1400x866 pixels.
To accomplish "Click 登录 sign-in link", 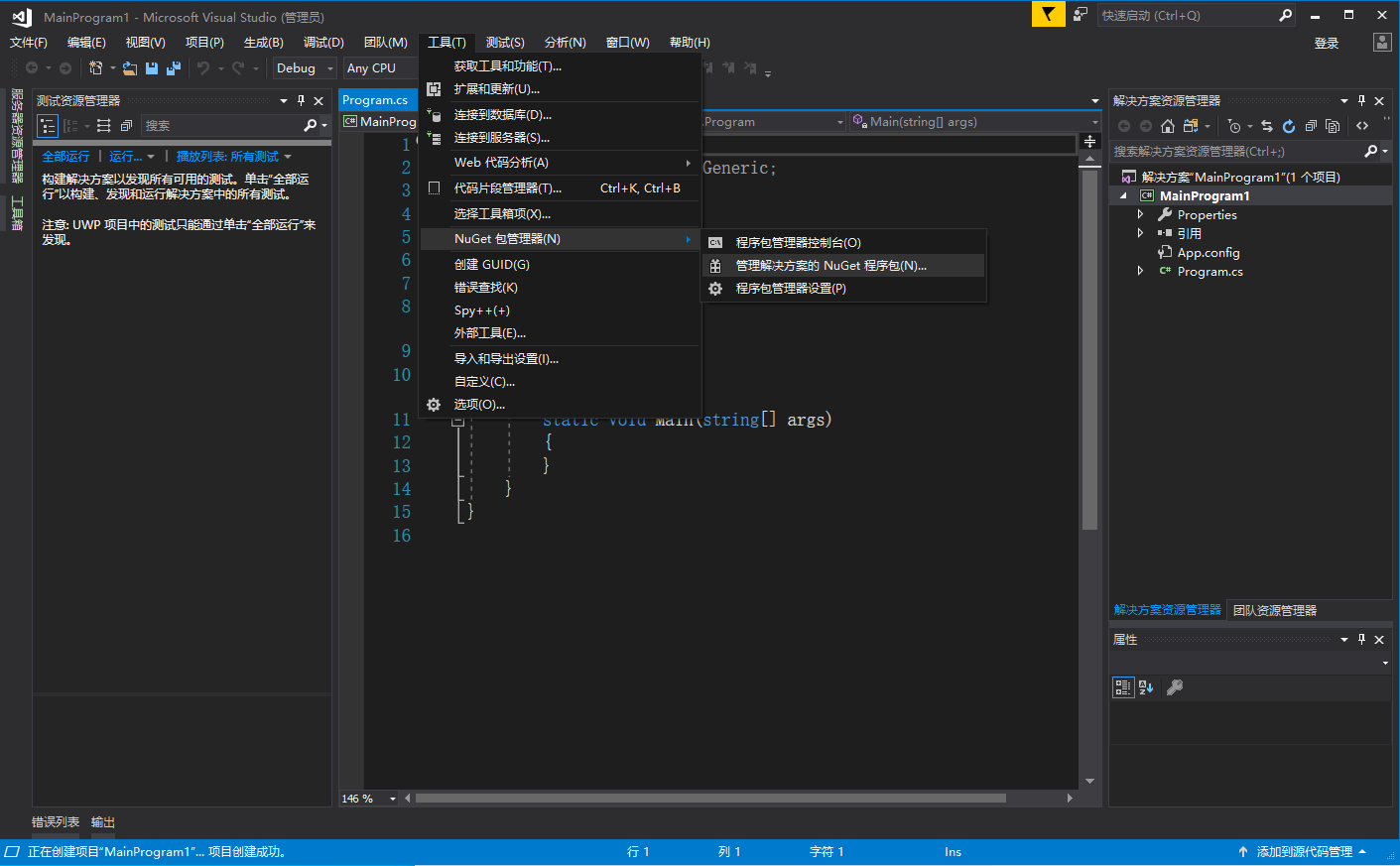I will [x=1327, y=43].
